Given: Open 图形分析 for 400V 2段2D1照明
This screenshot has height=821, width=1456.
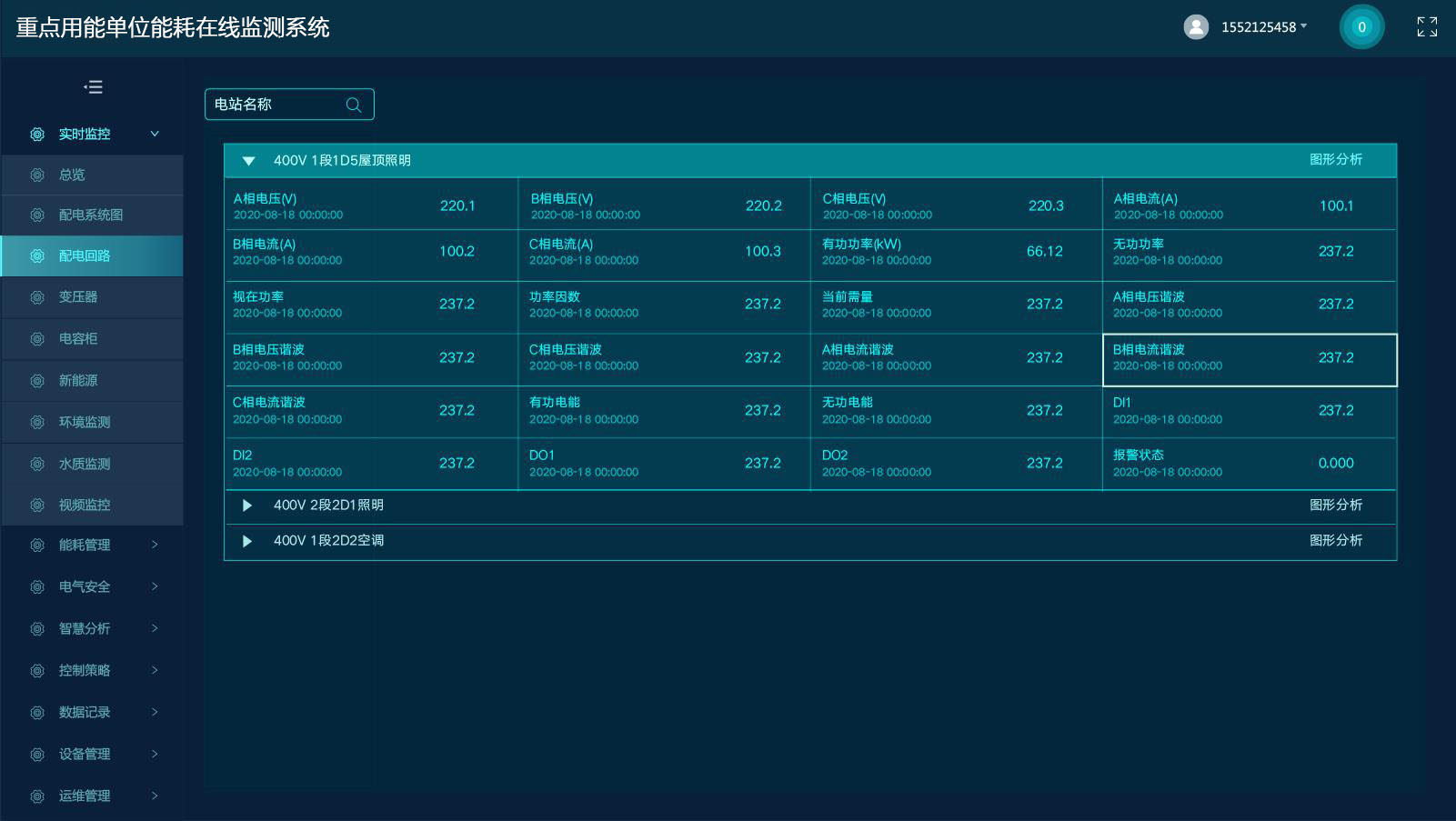Looking at the screenshot, I should [x=1335, y=506].
